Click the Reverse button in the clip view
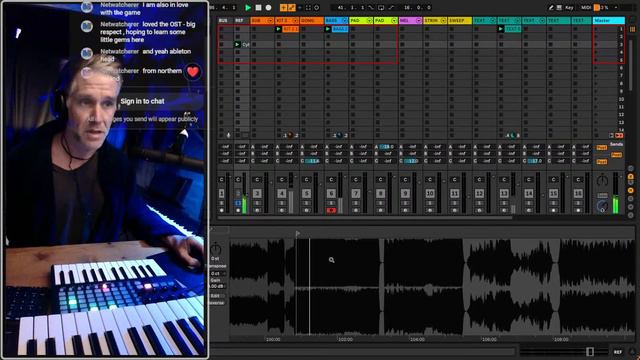 (x=216, y=303)
